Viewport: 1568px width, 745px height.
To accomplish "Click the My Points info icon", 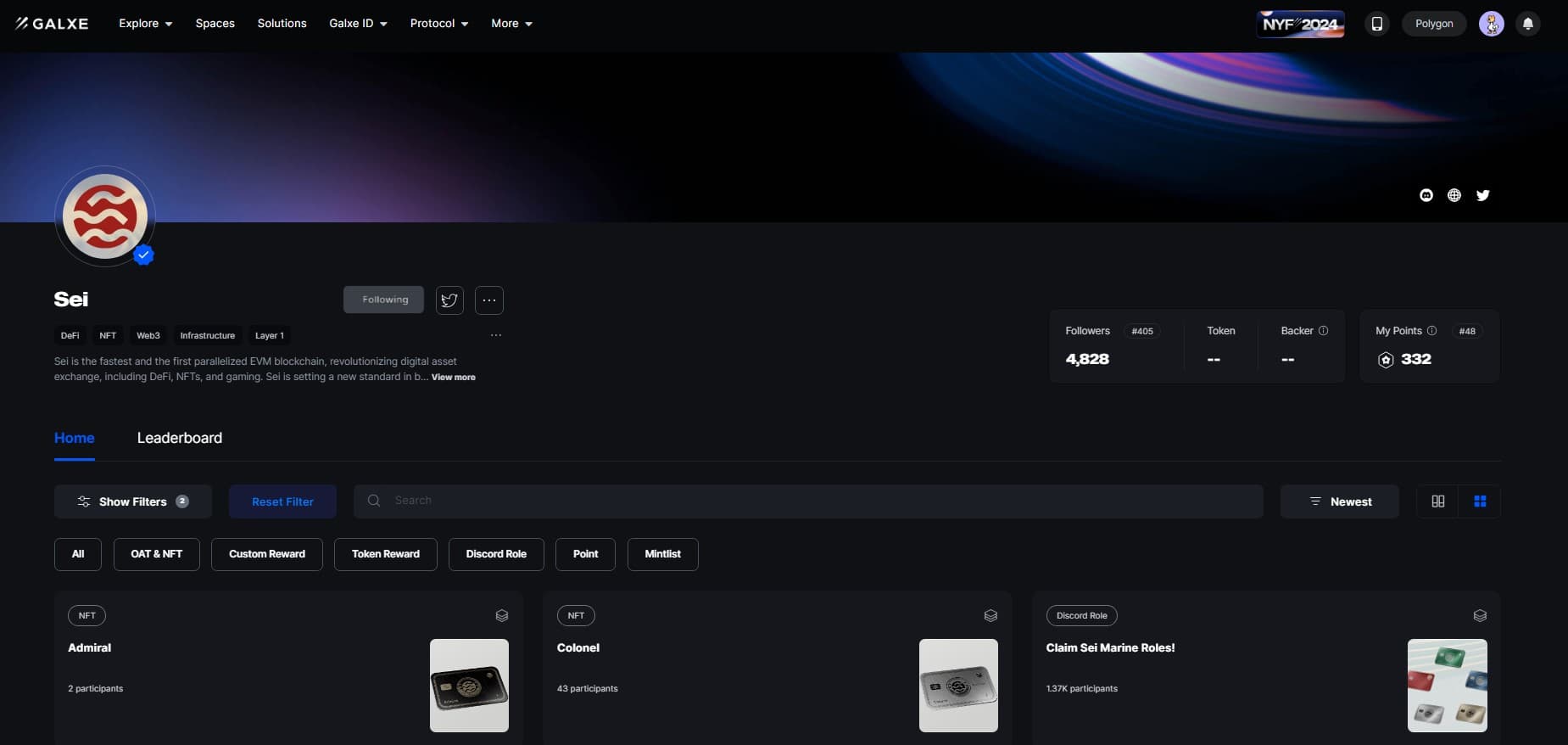I will pos(1431,331).
